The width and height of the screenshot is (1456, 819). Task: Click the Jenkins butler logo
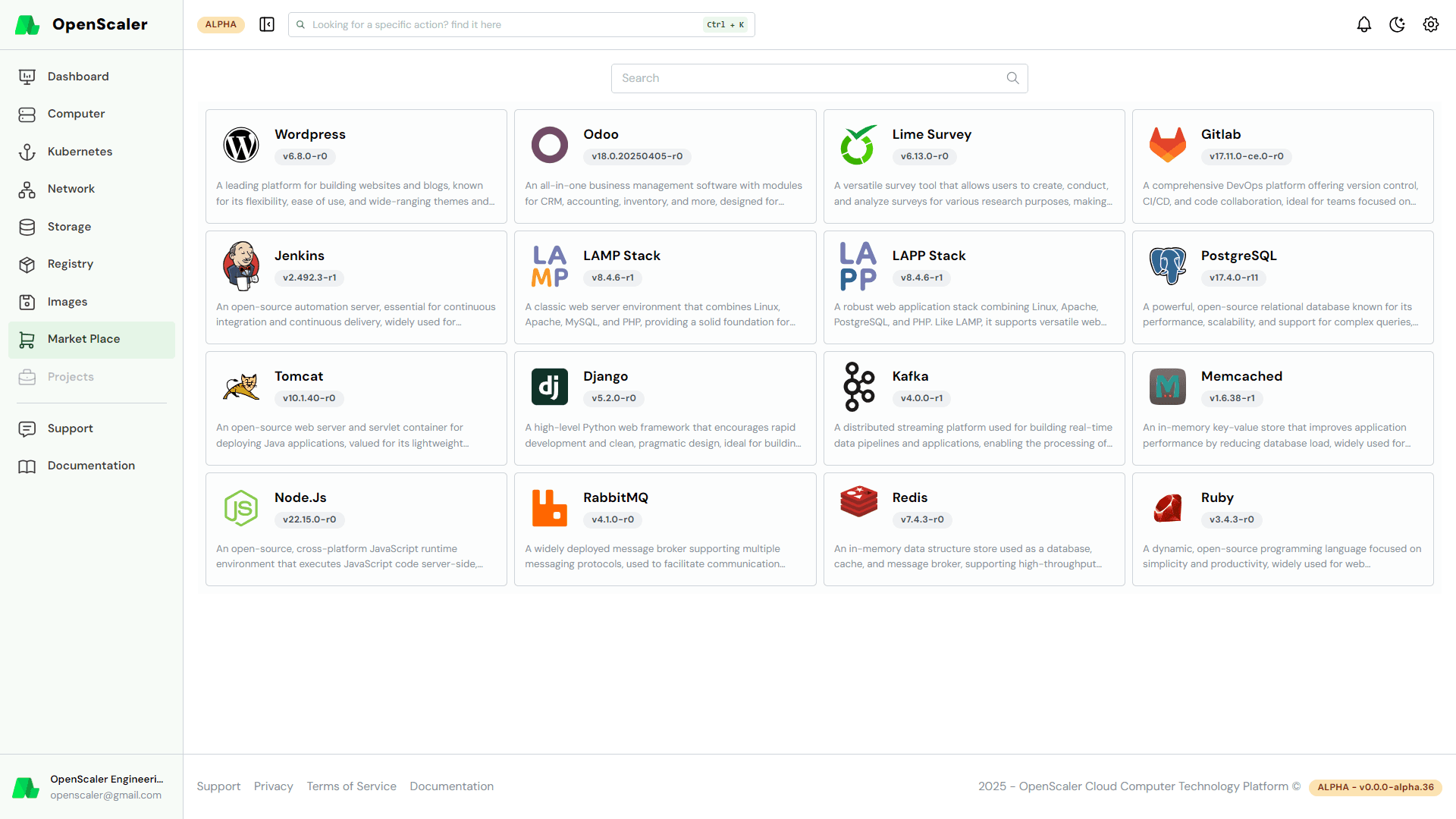pos(241,266)
